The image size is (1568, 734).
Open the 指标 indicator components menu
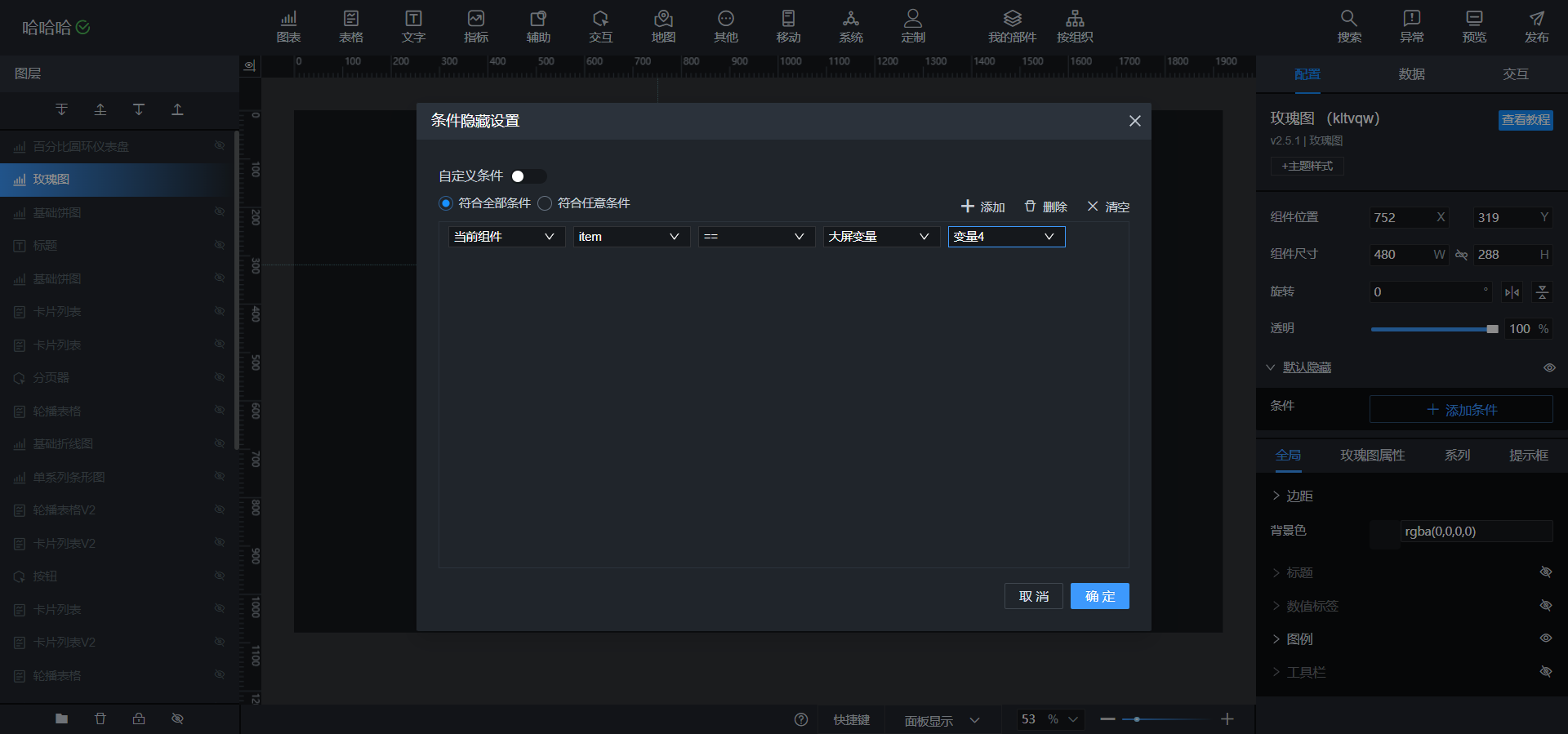coord(476,27)
